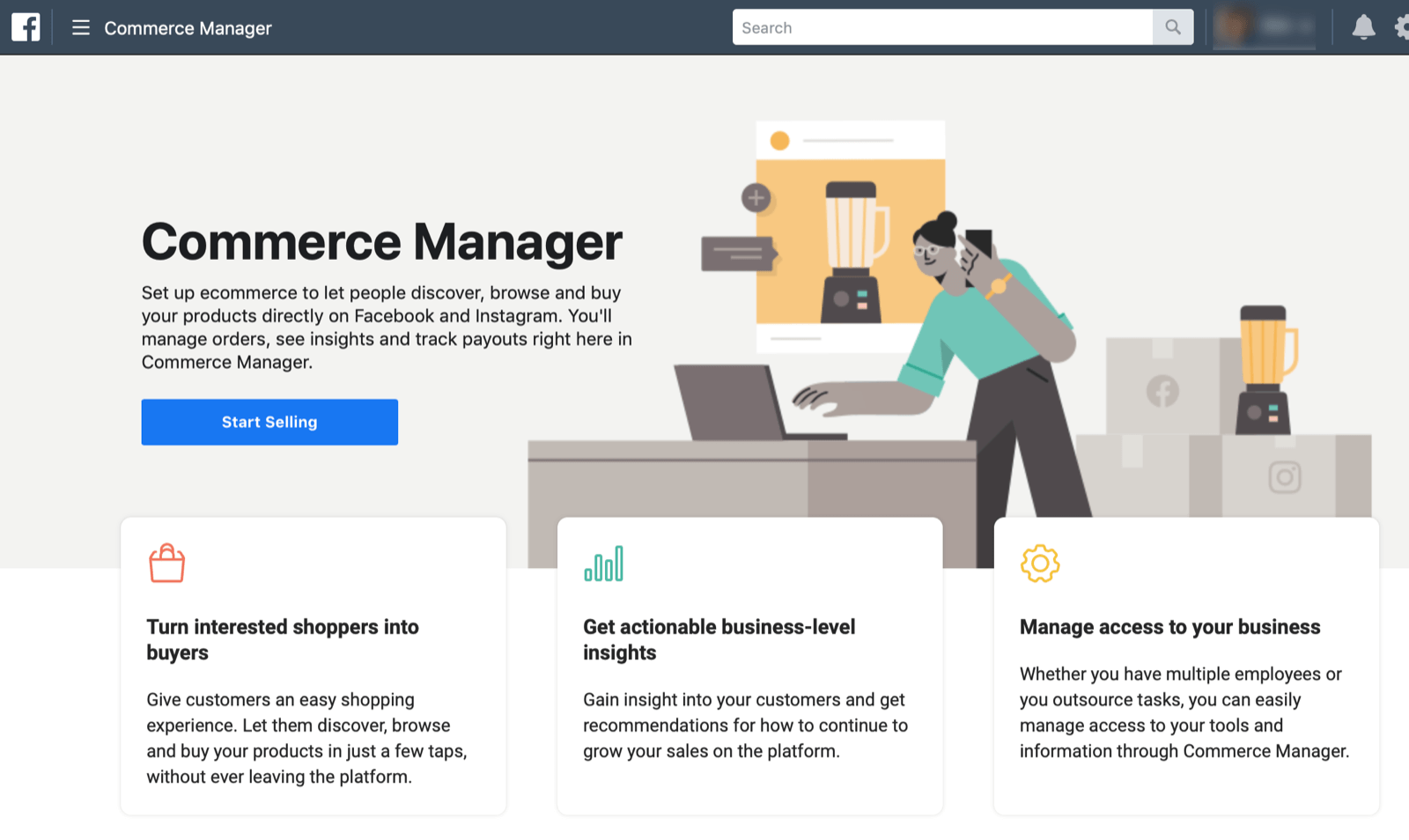
Task: Click 'Turn interested shoppers into buyers' heading
Action: (x=283, y=639)
